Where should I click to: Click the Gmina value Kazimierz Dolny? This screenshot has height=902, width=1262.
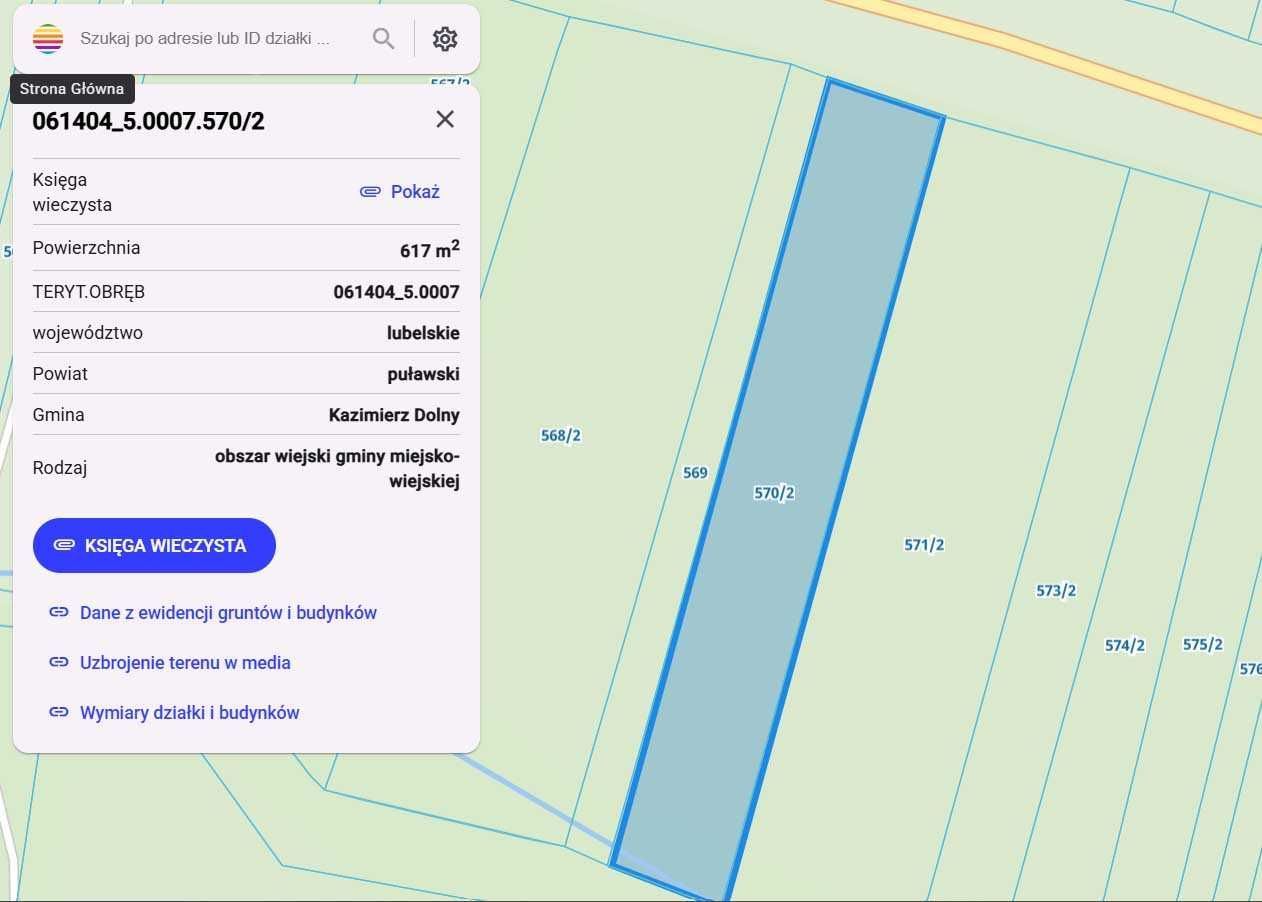click(x=394, y=415)
